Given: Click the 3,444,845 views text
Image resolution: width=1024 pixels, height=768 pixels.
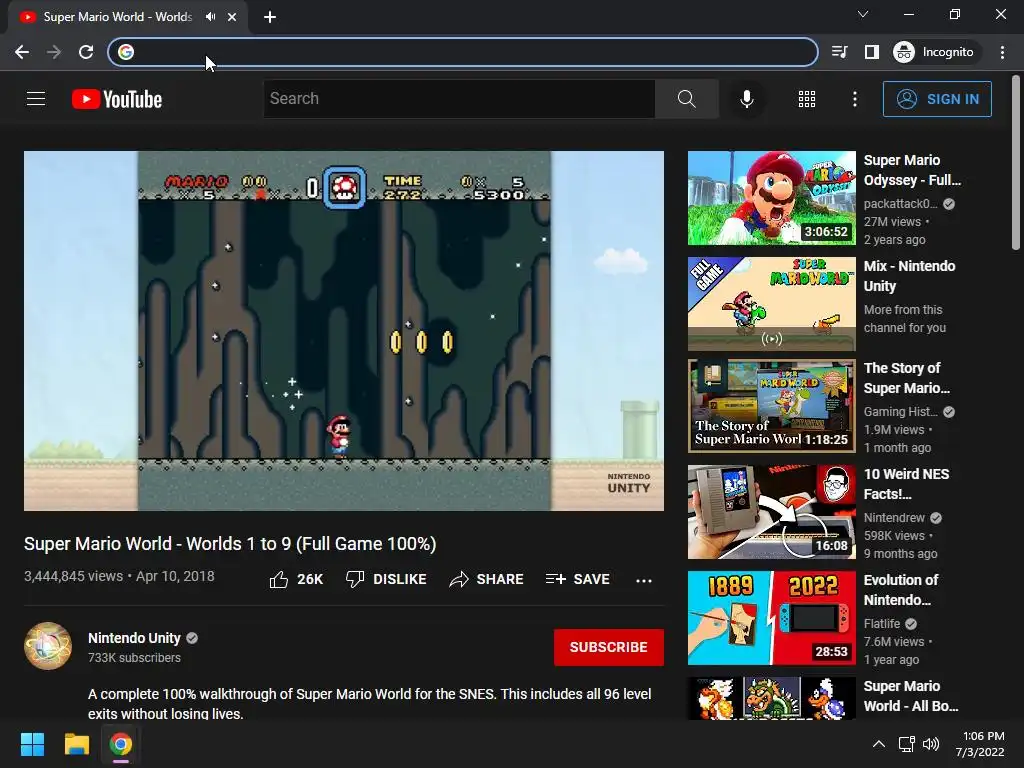Looking at the screenshot, I should [x=73, y=576].
